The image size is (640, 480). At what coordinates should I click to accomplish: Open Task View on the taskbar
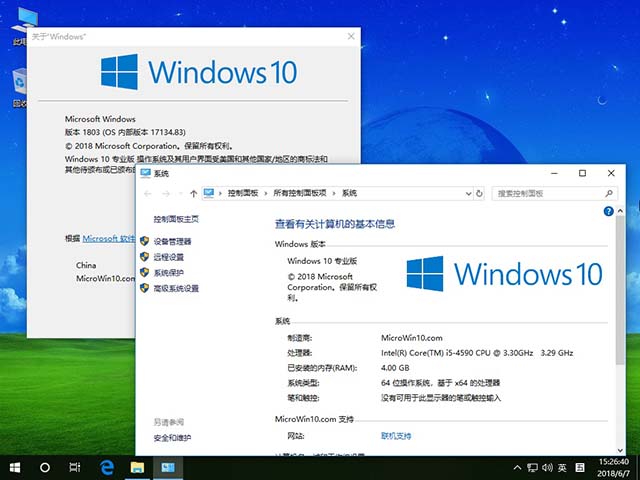75,467
